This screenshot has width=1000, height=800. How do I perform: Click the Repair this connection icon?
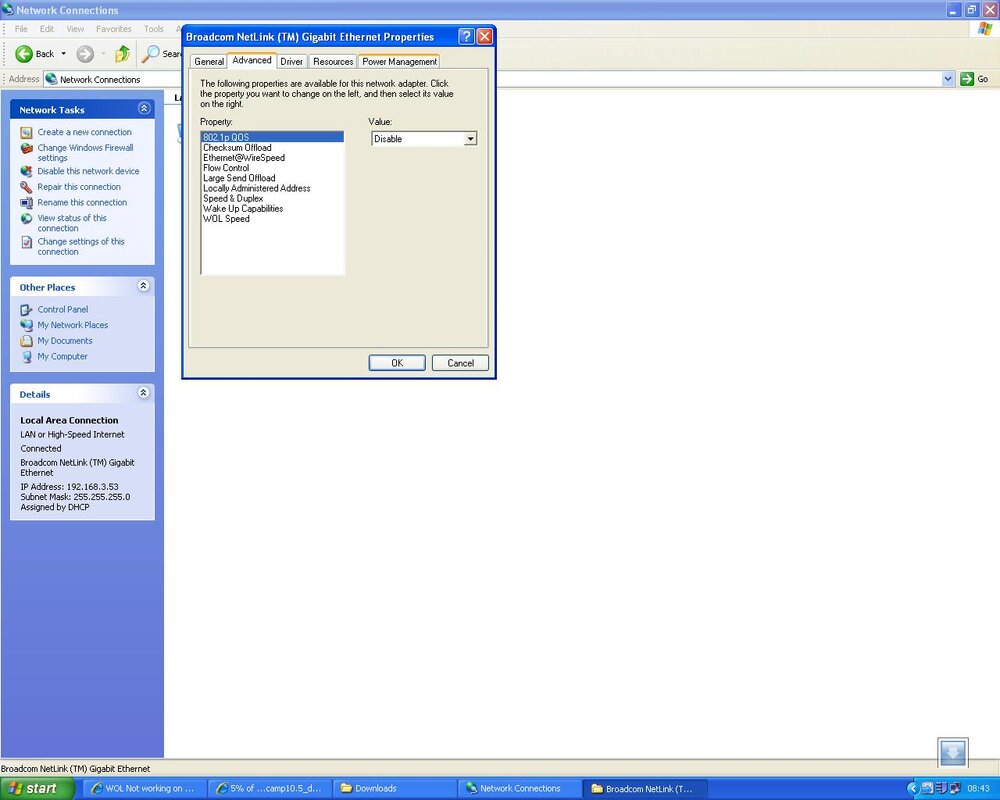(x=26, y=187)
